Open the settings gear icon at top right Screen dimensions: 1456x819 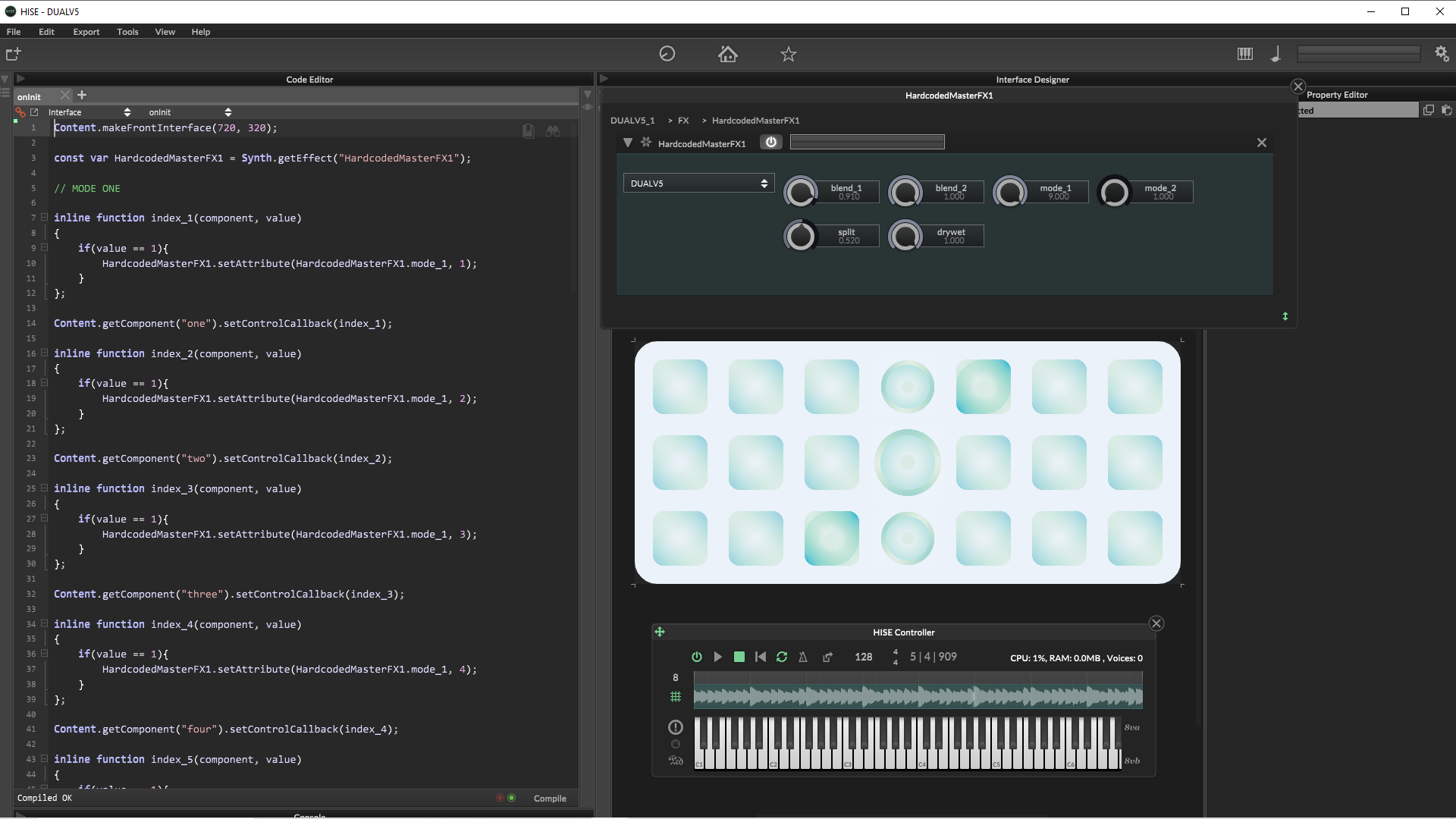[x=1442, y=54]
